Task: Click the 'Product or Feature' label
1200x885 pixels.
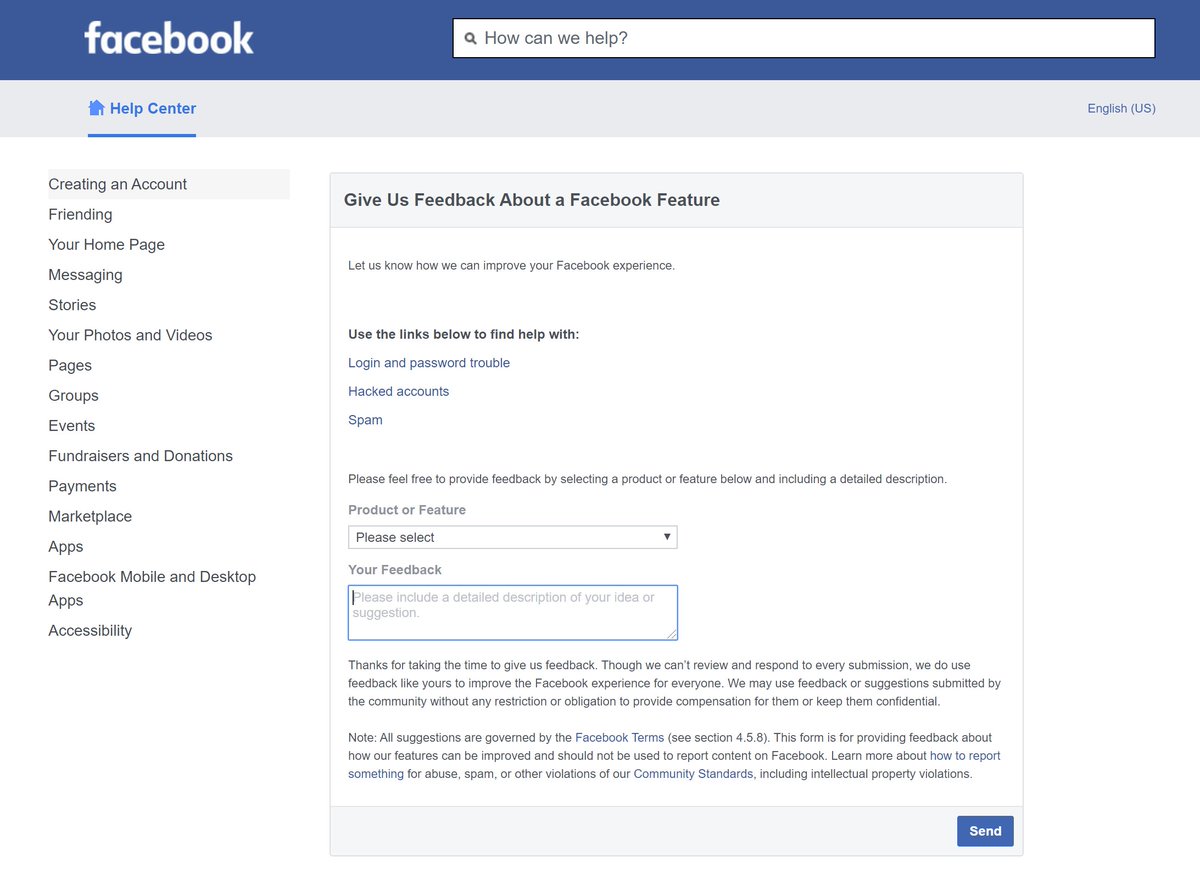Action: (x=407, y=510)
